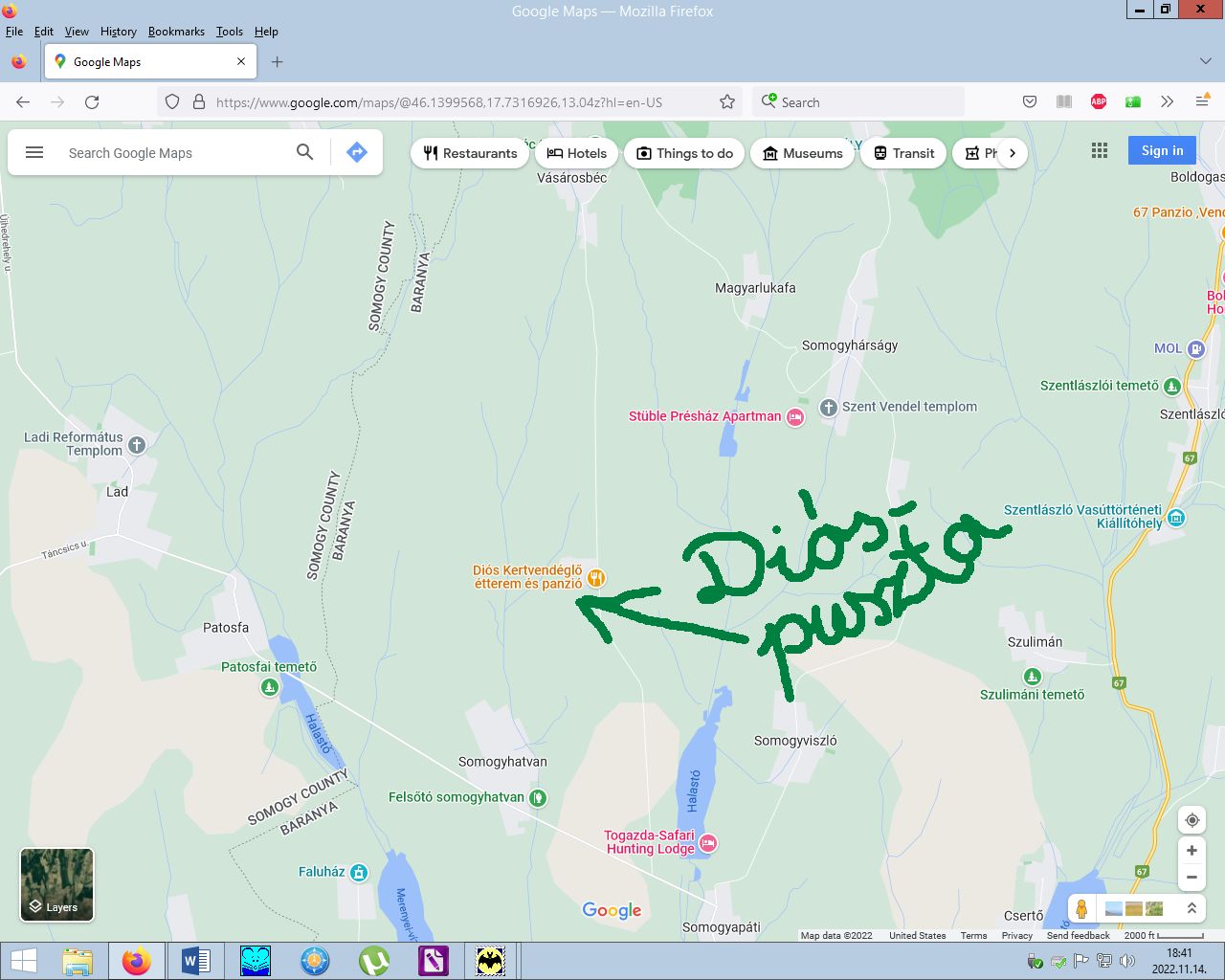Select the Pegman Street View icon

click(1081, 908)
